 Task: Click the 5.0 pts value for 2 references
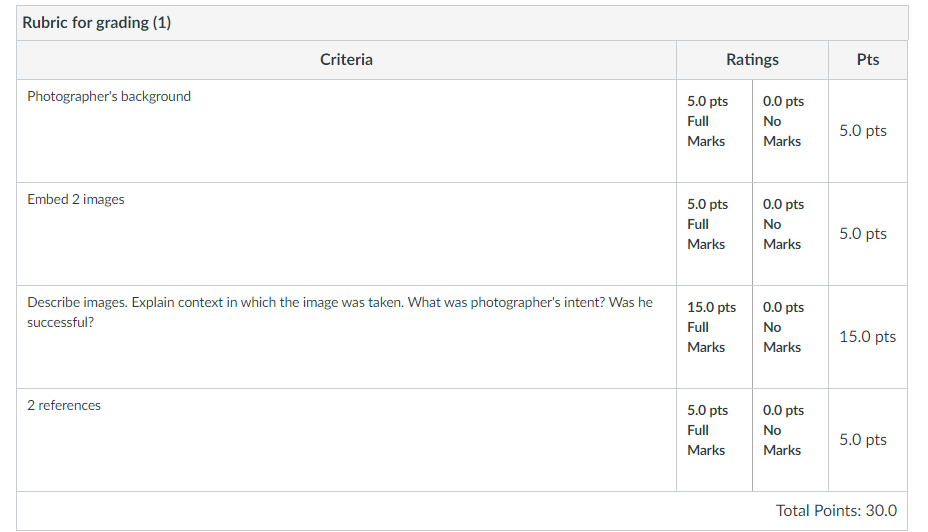pyautogui.click(x=863, y=440)
